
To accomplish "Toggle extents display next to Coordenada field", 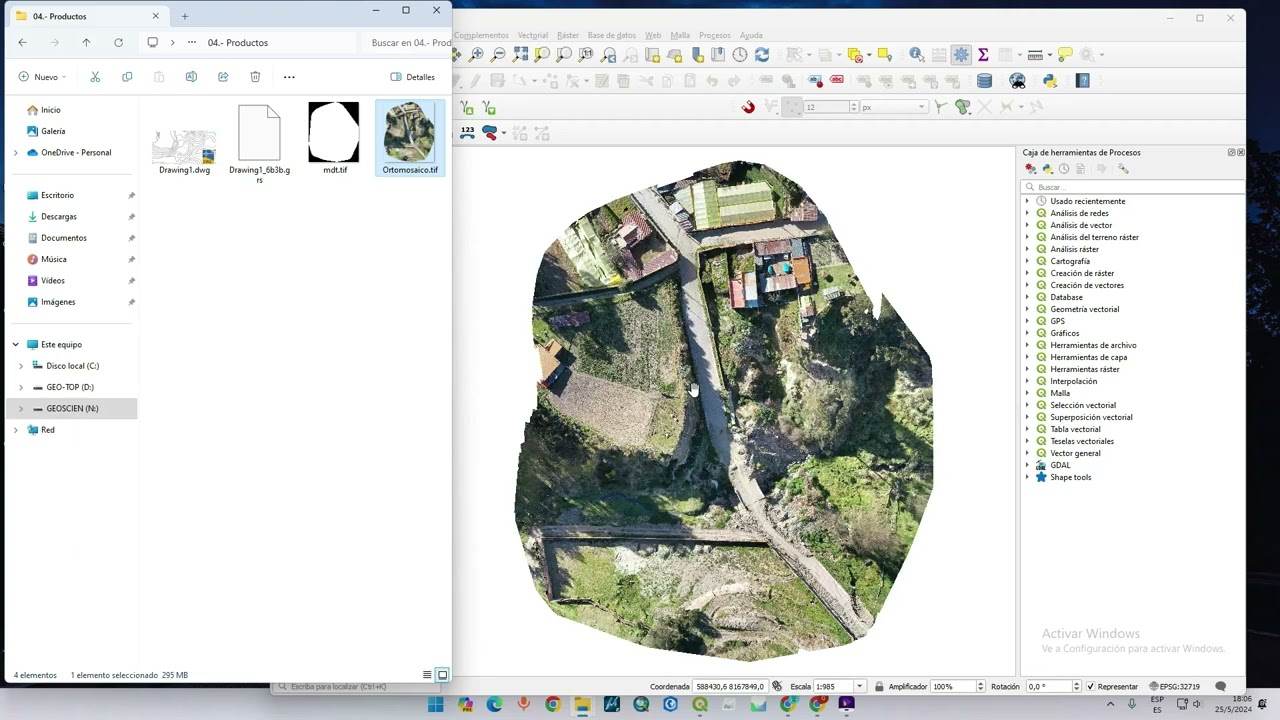I will tap(777, 687).
